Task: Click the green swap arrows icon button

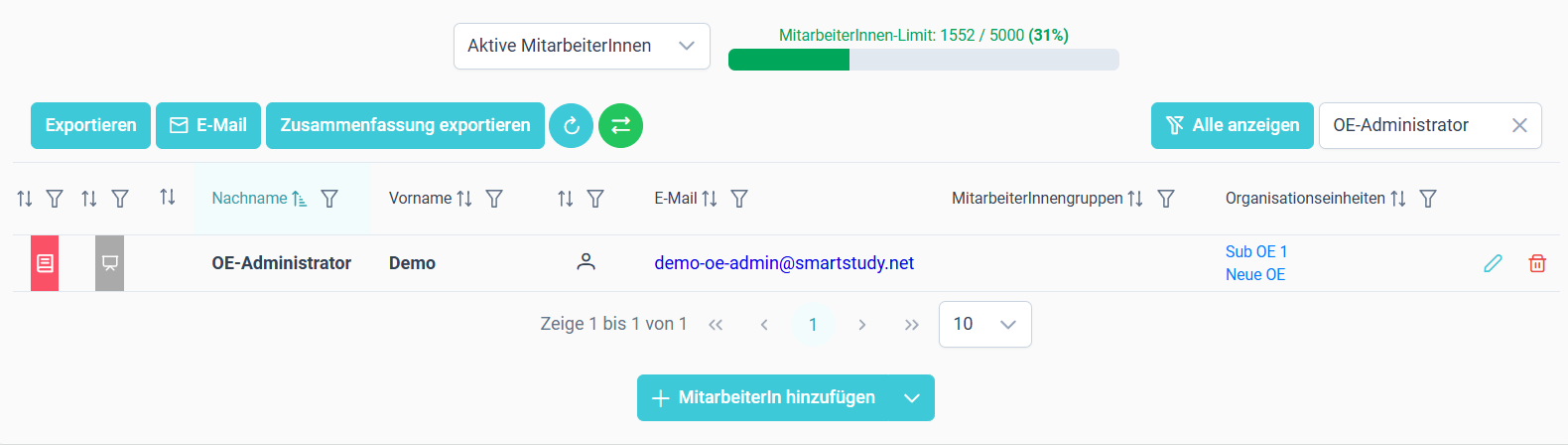Action: pos(620,125)
